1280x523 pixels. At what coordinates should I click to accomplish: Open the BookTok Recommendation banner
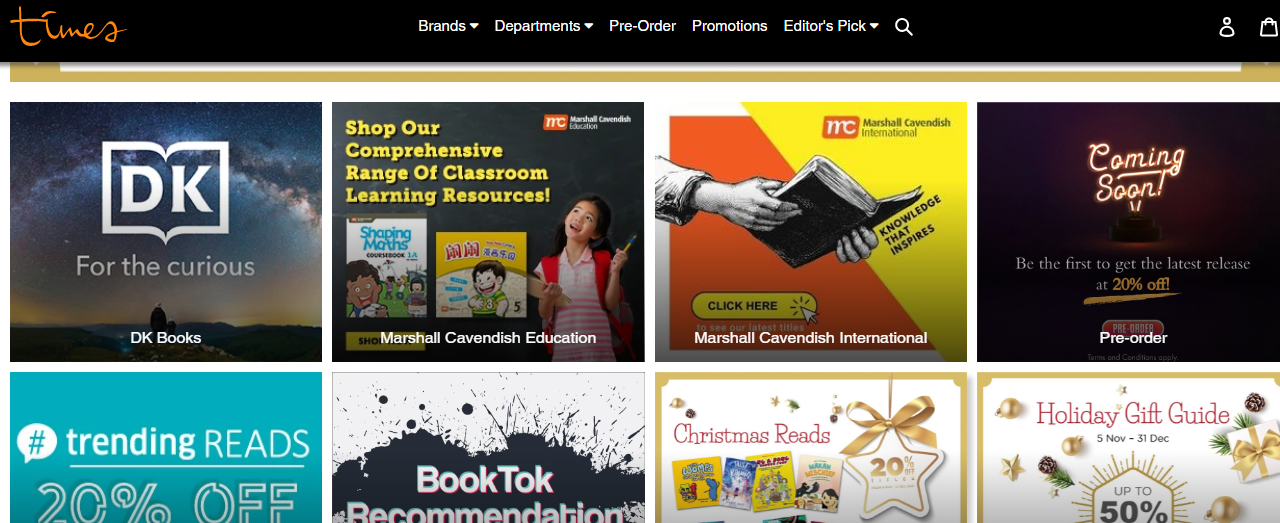point(488,448)
